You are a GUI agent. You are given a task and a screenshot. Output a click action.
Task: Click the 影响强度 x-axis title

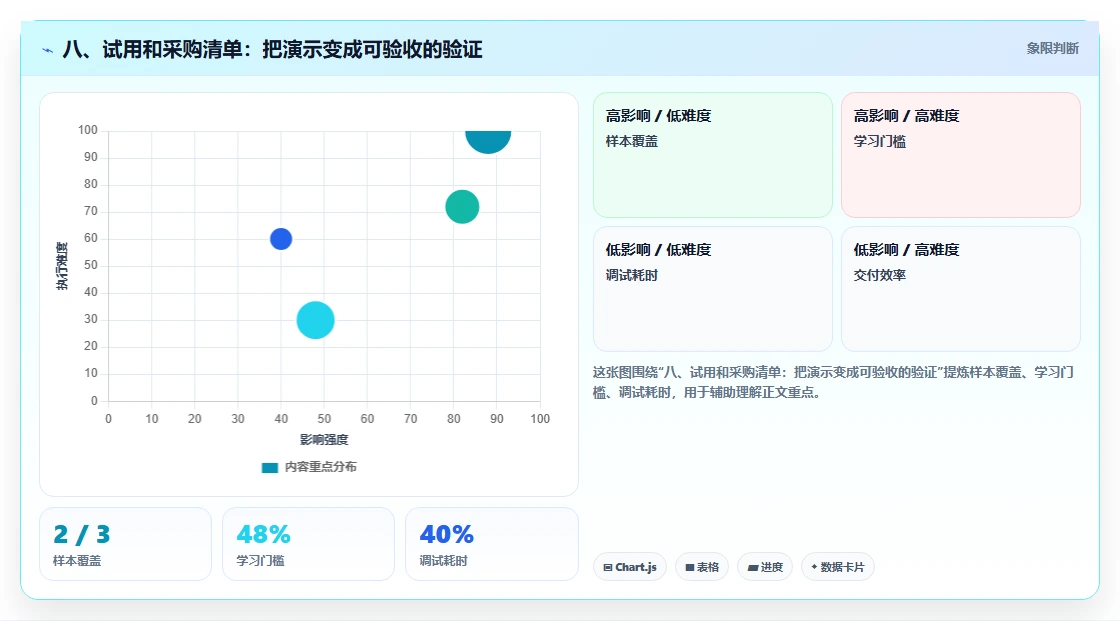(324, 439)
